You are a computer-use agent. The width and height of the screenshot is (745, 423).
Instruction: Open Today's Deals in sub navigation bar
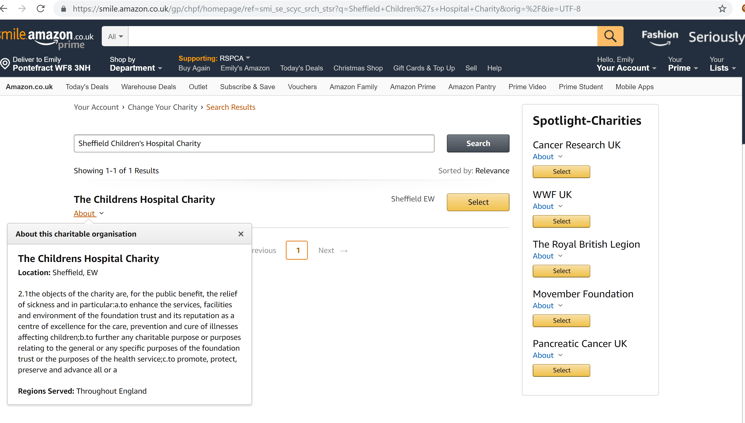87,87
